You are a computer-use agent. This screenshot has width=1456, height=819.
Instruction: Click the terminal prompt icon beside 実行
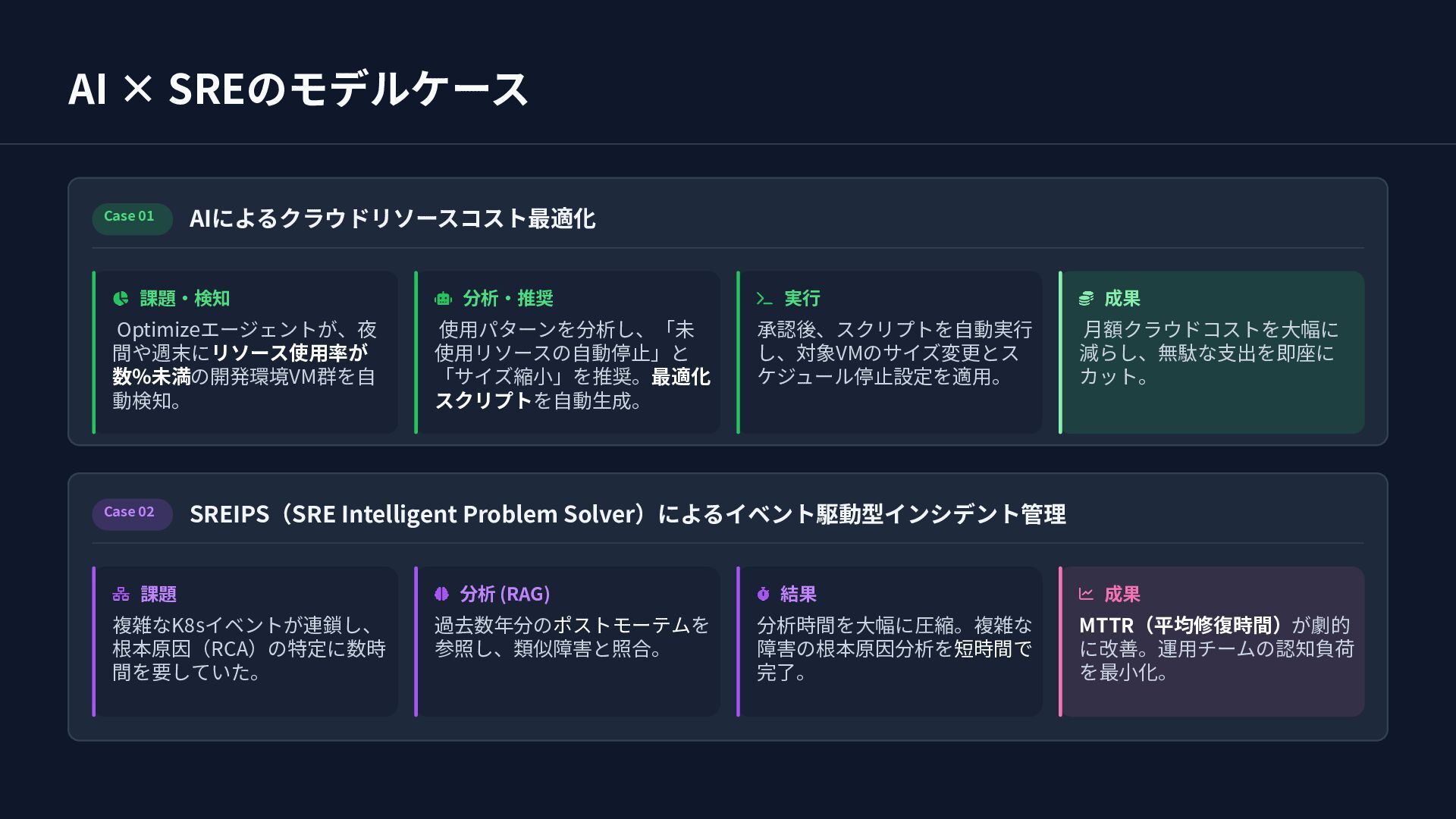click(x=764, y=299)
